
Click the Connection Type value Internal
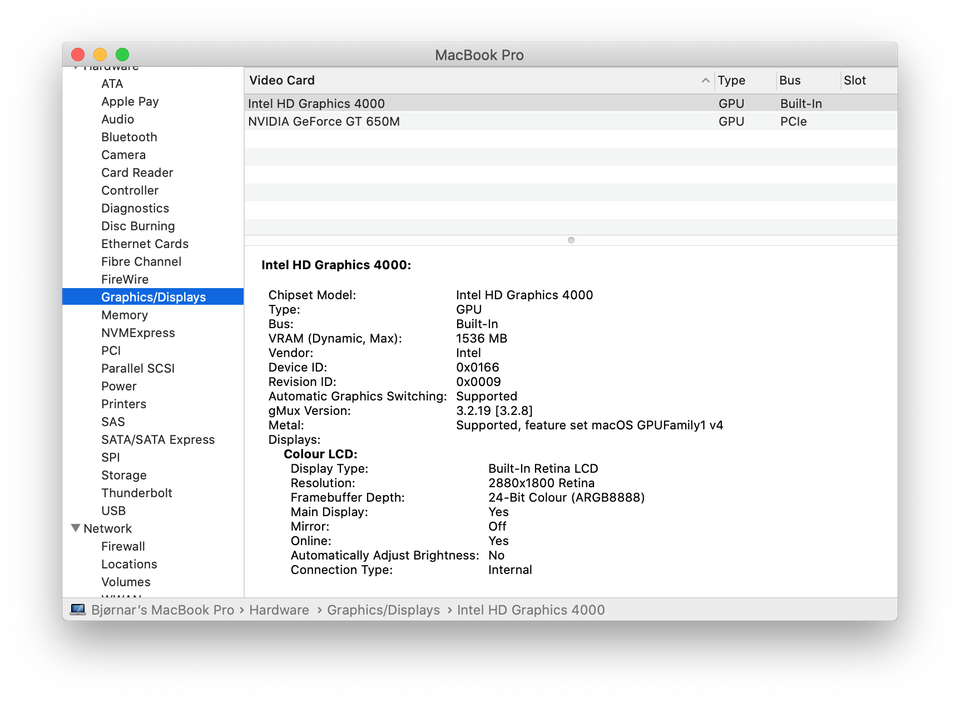coord(509,569)
